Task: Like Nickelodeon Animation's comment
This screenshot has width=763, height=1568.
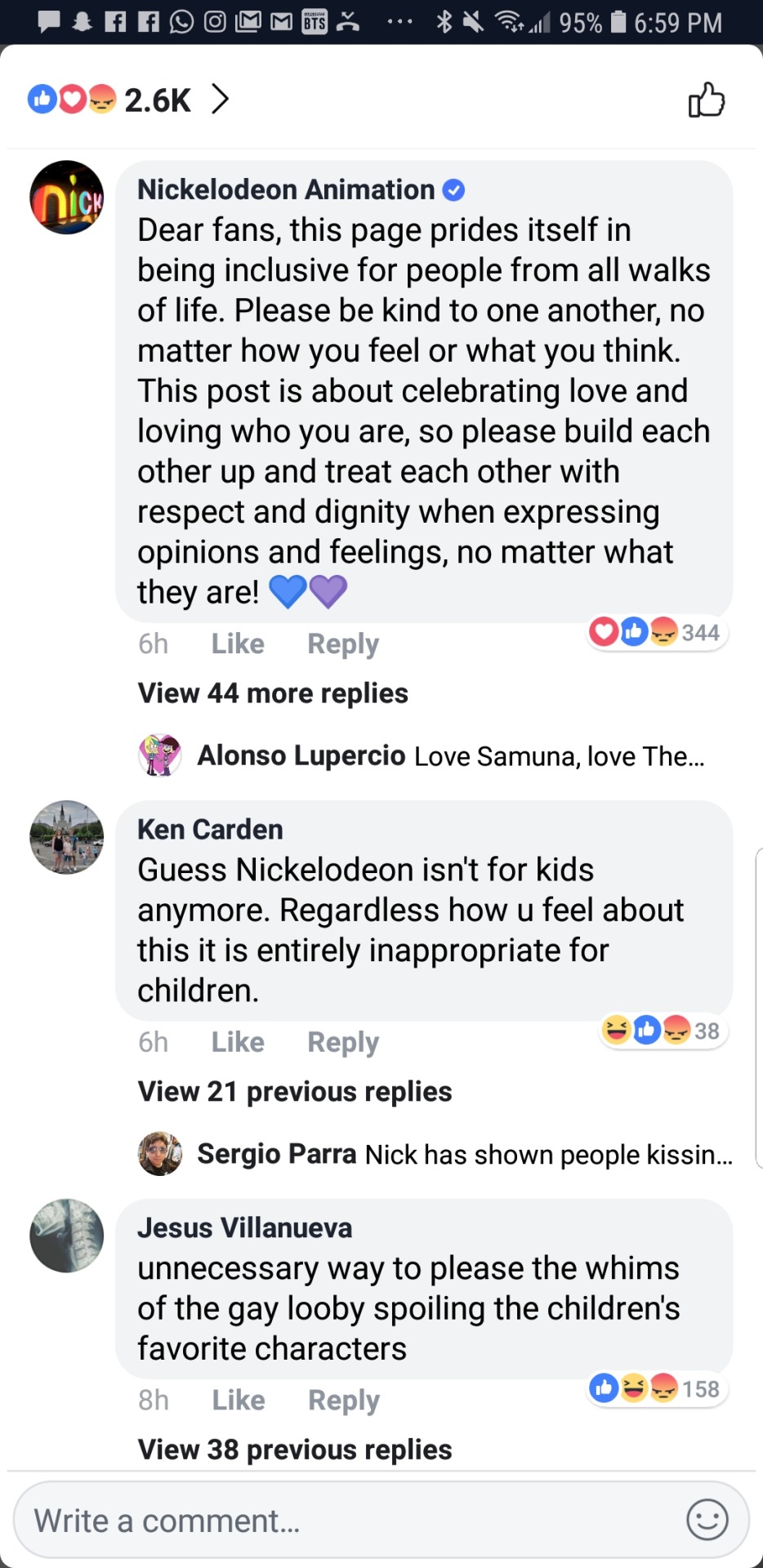Action: tap(238, 644)
